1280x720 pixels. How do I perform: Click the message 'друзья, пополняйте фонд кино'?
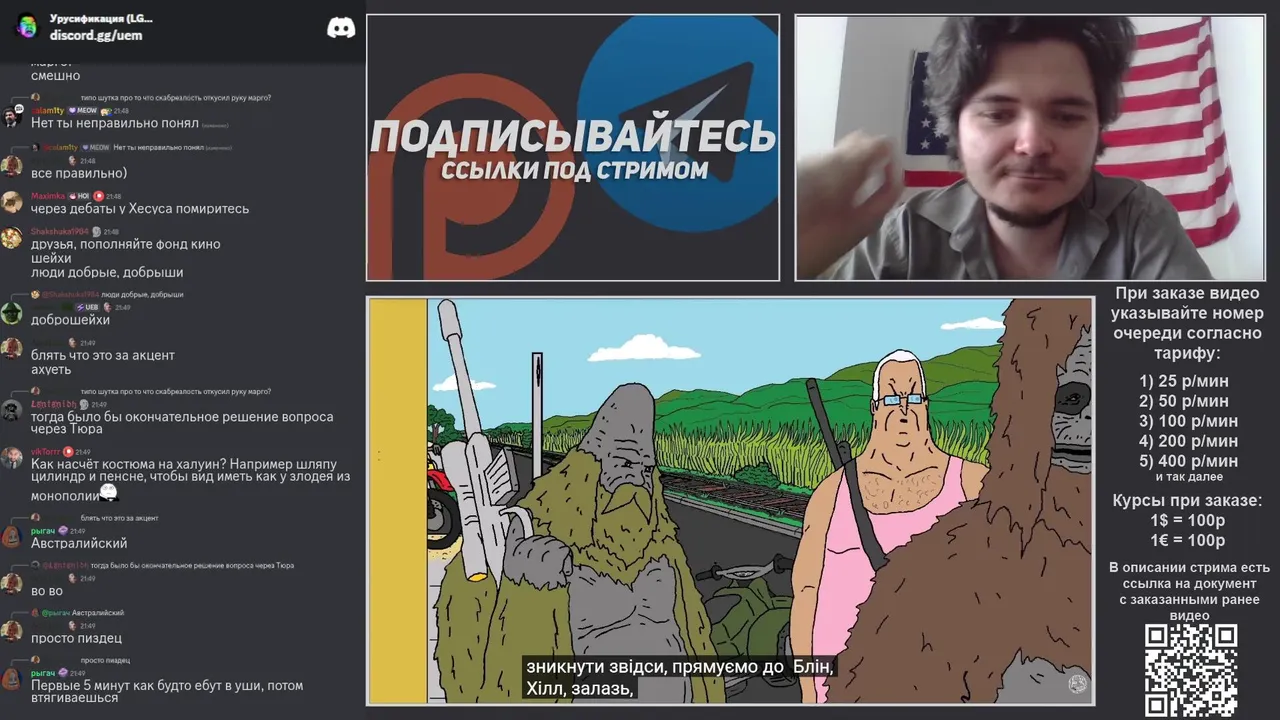tap(126, 244)
